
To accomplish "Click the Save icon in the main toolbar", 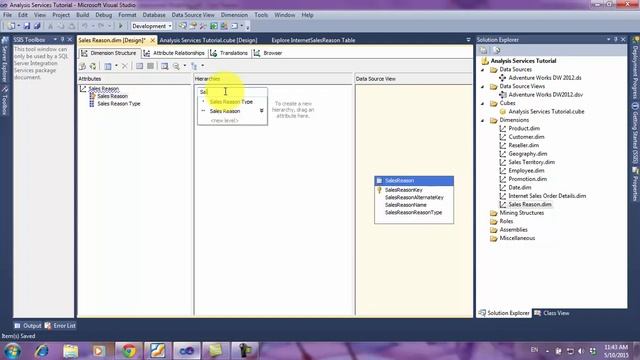I will (x=27, y=26).
